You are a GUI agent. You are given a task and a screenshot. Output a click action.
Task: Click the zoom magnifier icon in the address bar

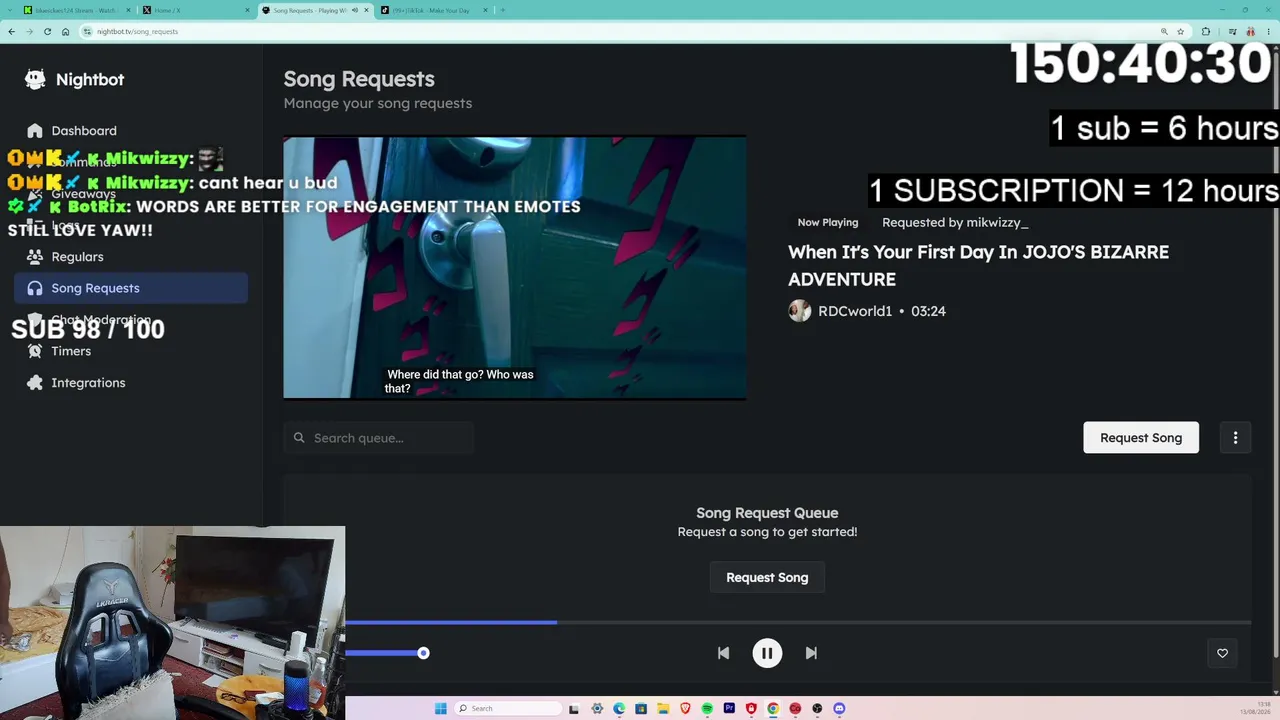pyautogui.click(x=1164, y=32)
